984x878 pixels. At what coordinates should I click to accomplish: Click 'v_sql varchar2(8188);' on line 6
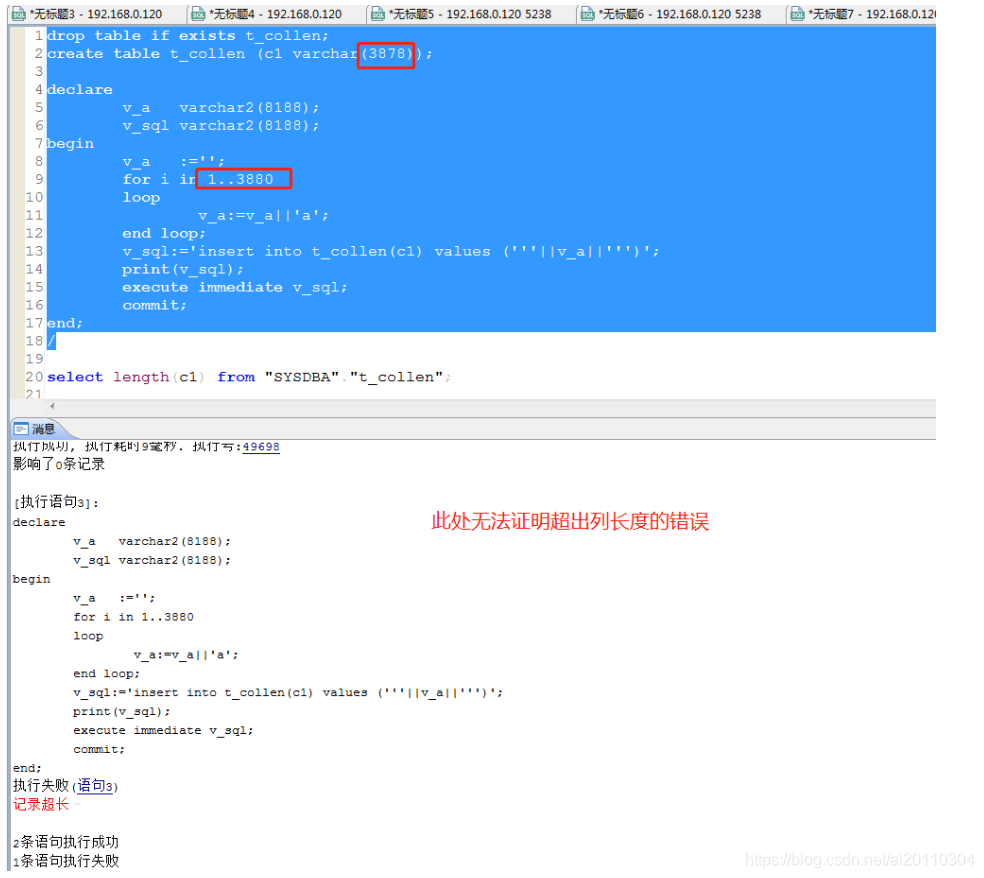click(x=221, y=126)
